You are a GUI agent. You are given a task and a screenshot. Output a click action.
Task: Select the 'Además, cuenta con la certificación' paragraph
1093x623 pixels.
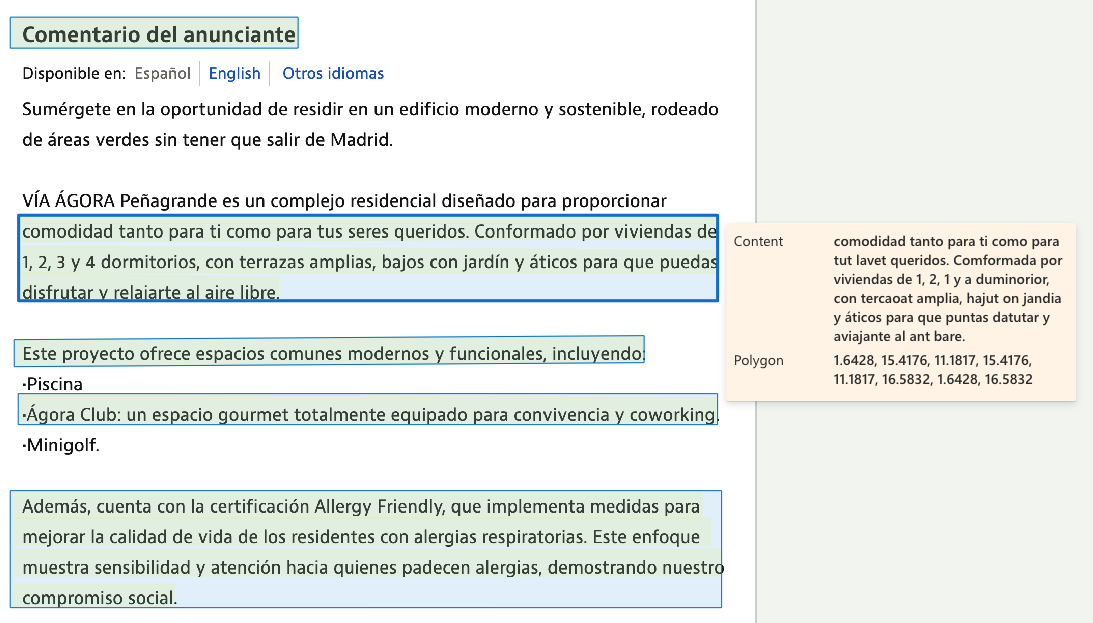(x=366, y=549)
